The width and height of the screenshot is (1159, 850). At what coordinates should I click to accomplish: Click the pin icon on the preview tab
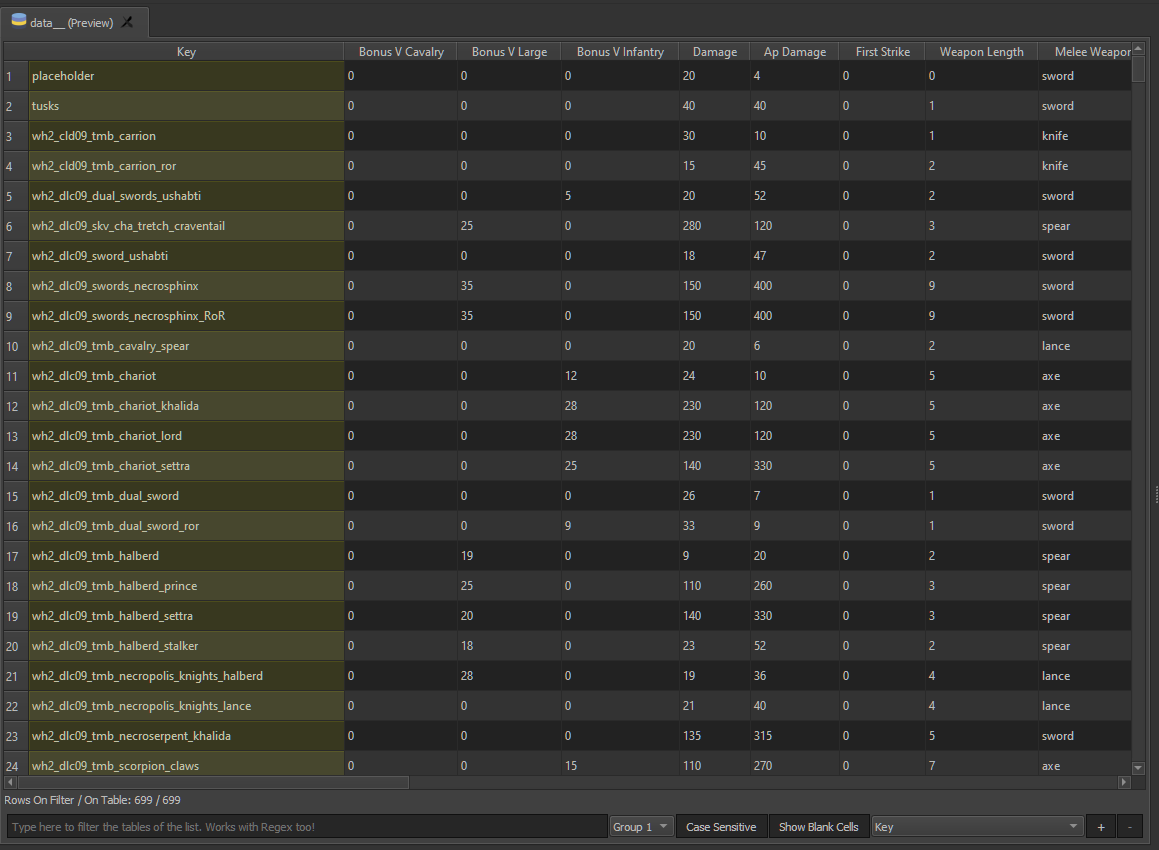tap(126, 21)
